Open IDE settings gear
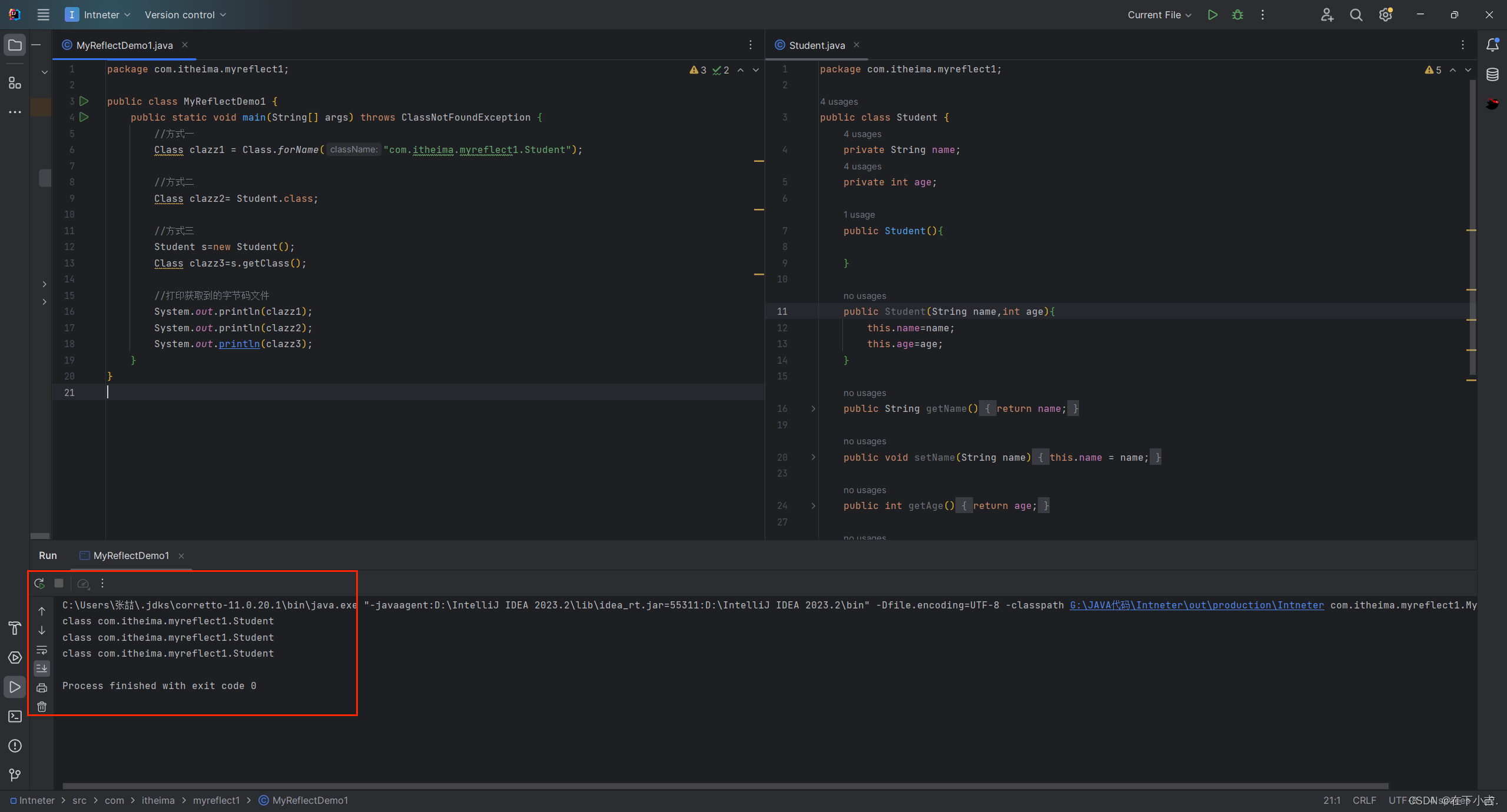Viewport: 1507px width, 812px height. pyautogui.click(x=1385, y=15)
